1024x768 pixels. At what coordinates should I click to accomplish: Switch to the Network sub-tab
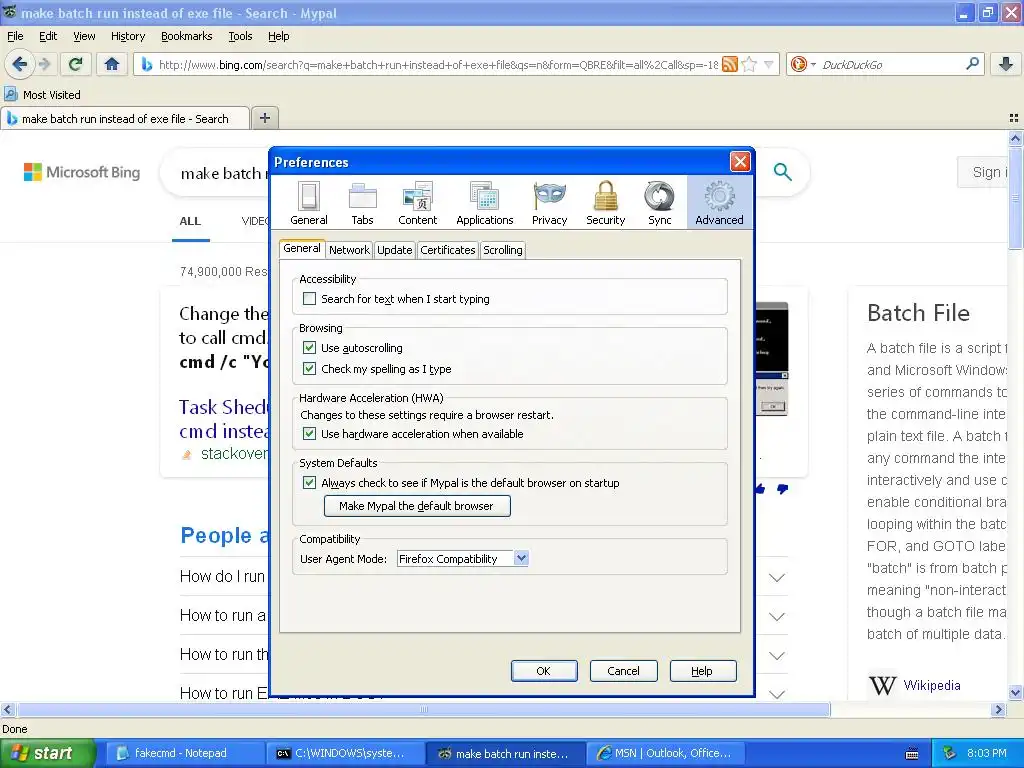tap(349, 249)
